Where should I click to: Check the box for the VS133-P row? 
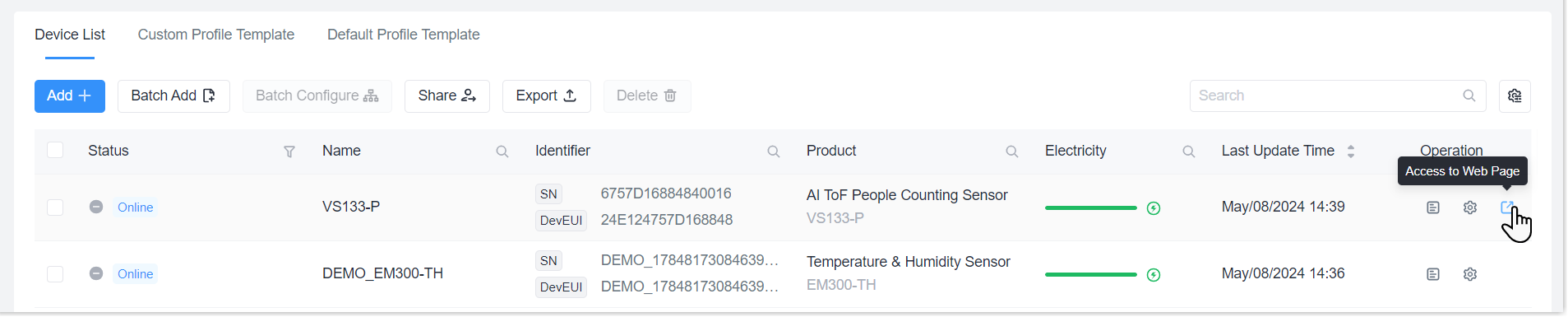(x=55, y=207)
